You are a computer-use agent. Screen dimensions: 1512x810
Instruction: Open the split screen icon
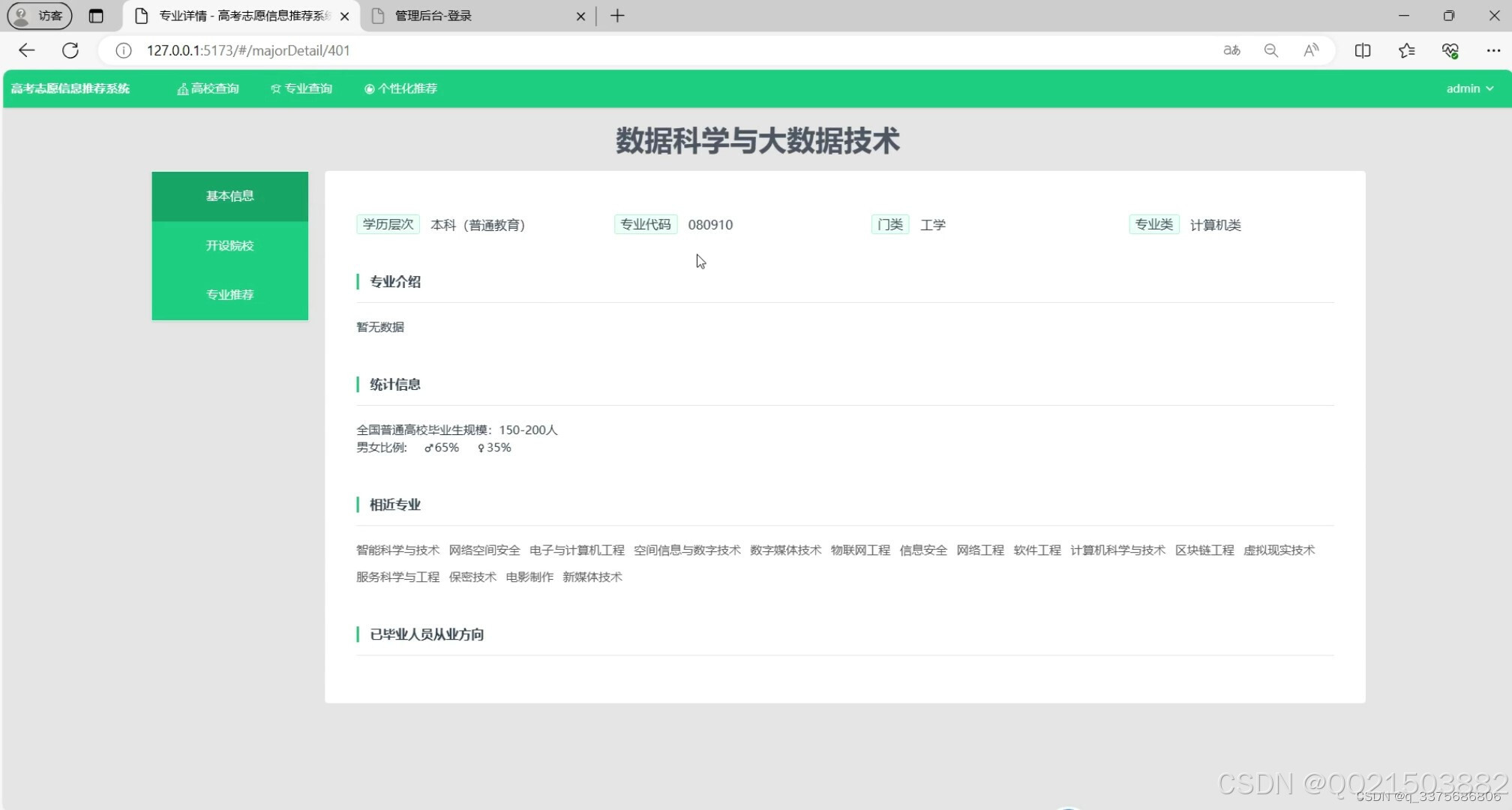pos(1363,50)
